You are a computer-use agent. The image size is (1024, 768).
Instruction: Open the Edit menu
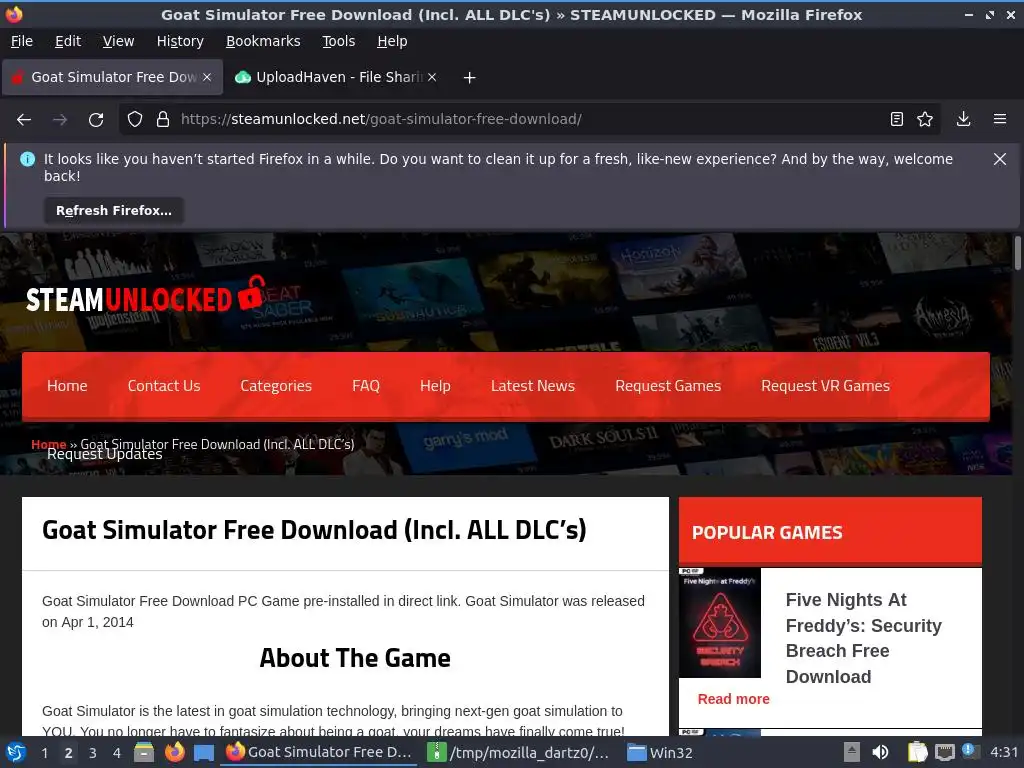(x=68, y=41)
